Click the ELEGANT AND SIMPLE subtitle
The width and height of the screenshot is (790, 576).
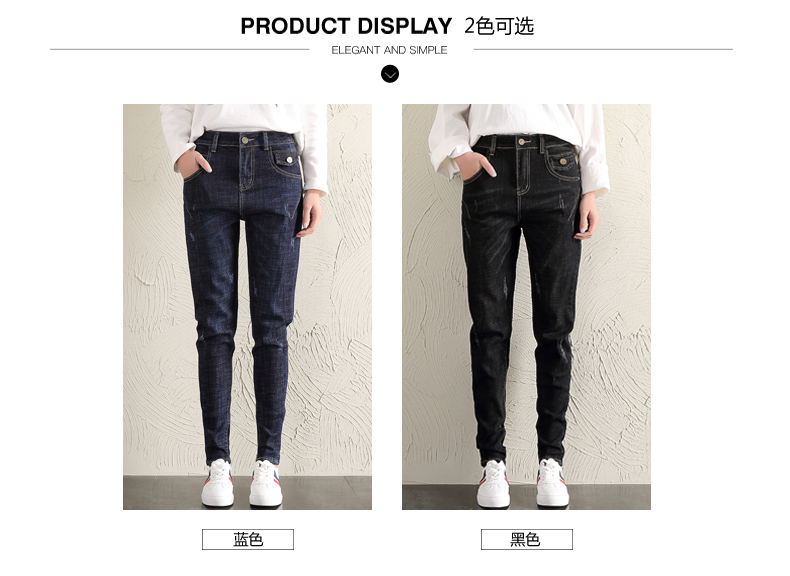(x=389, y=50)
